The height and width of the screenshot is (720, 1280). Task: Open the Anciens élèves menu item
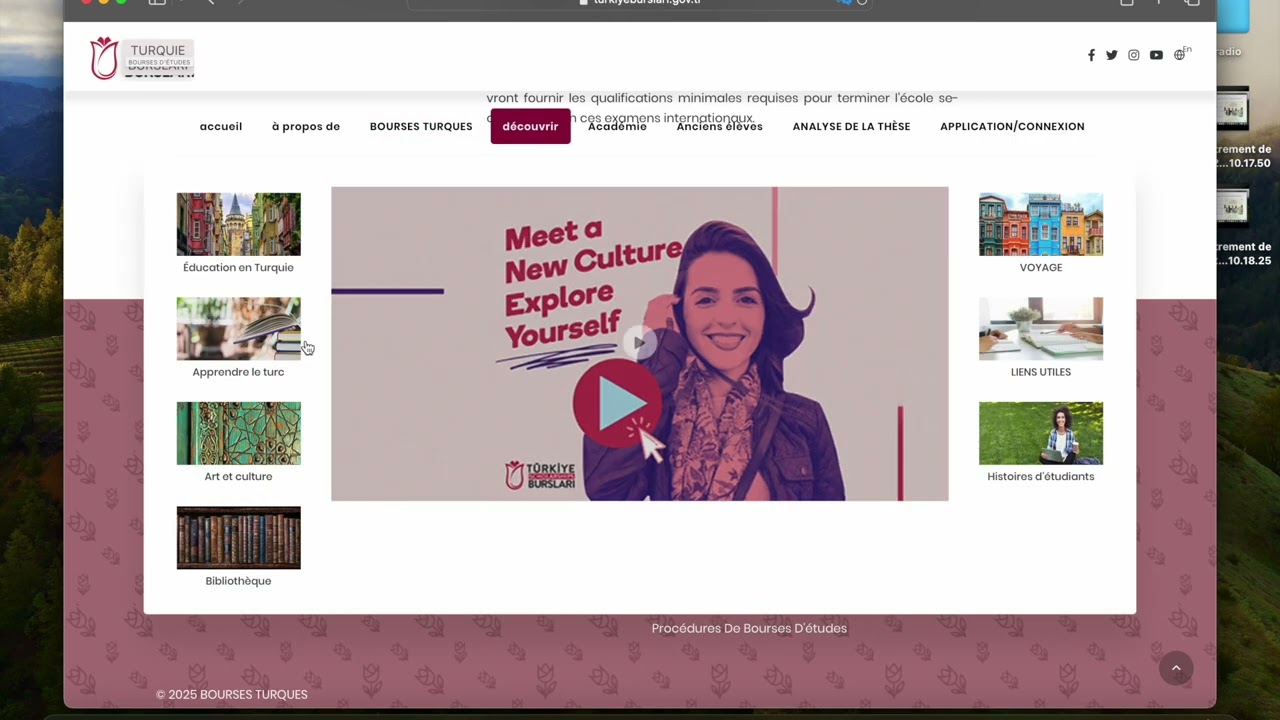[x=720, y=127]
